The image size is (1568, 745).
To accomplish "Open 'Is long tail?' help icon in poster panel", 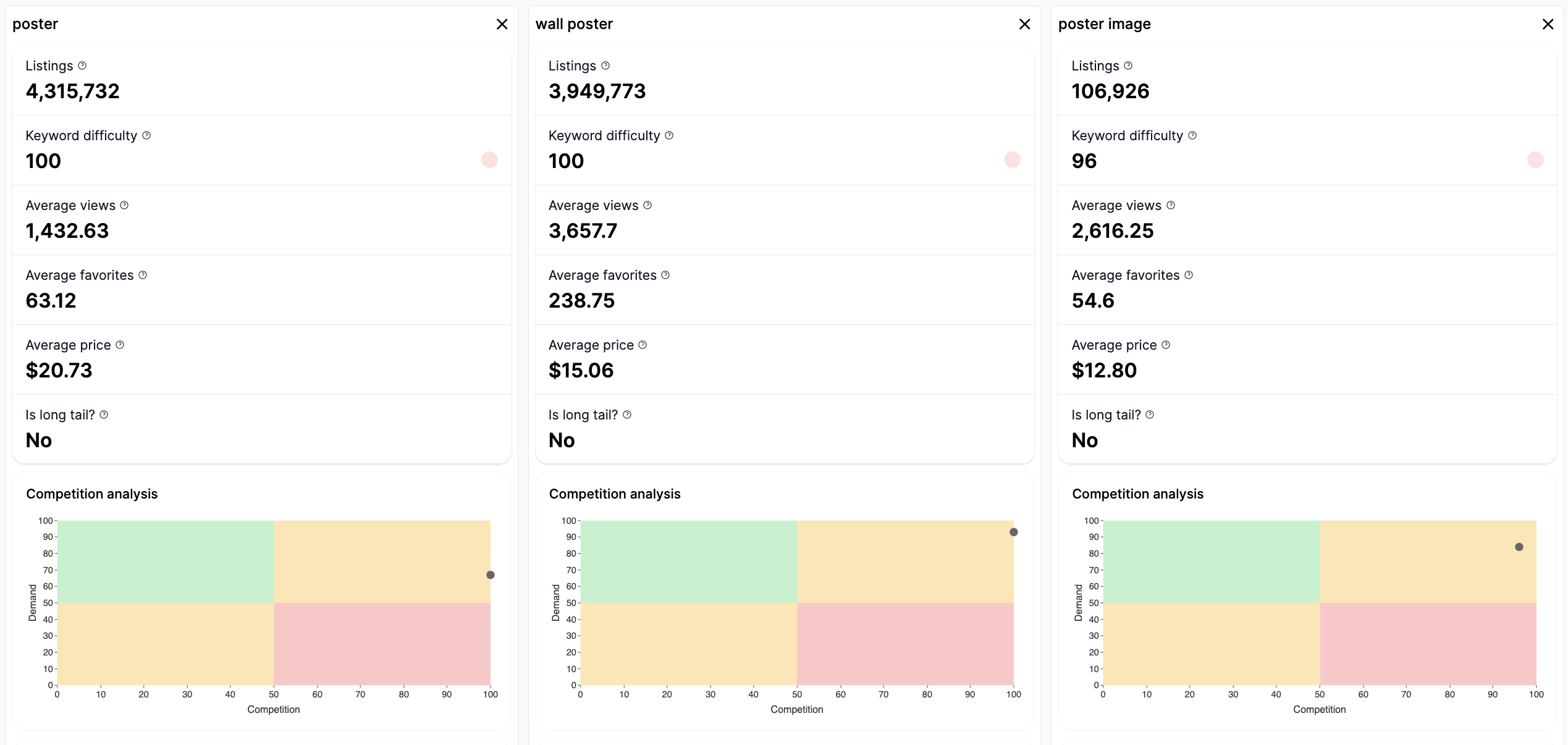I will click(x=104, y=415).
